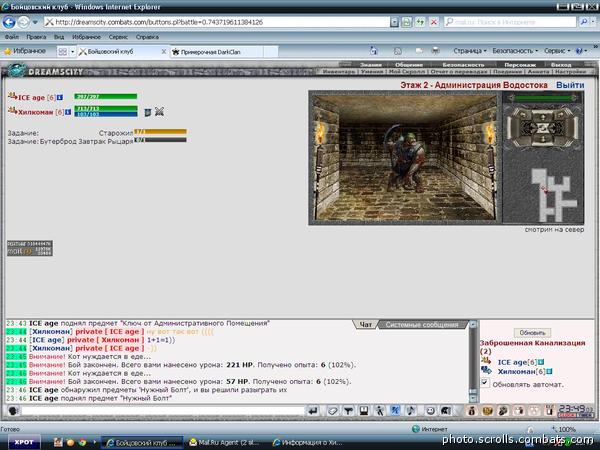
Task: Open the Знания game menu
Action: point(371,65)
